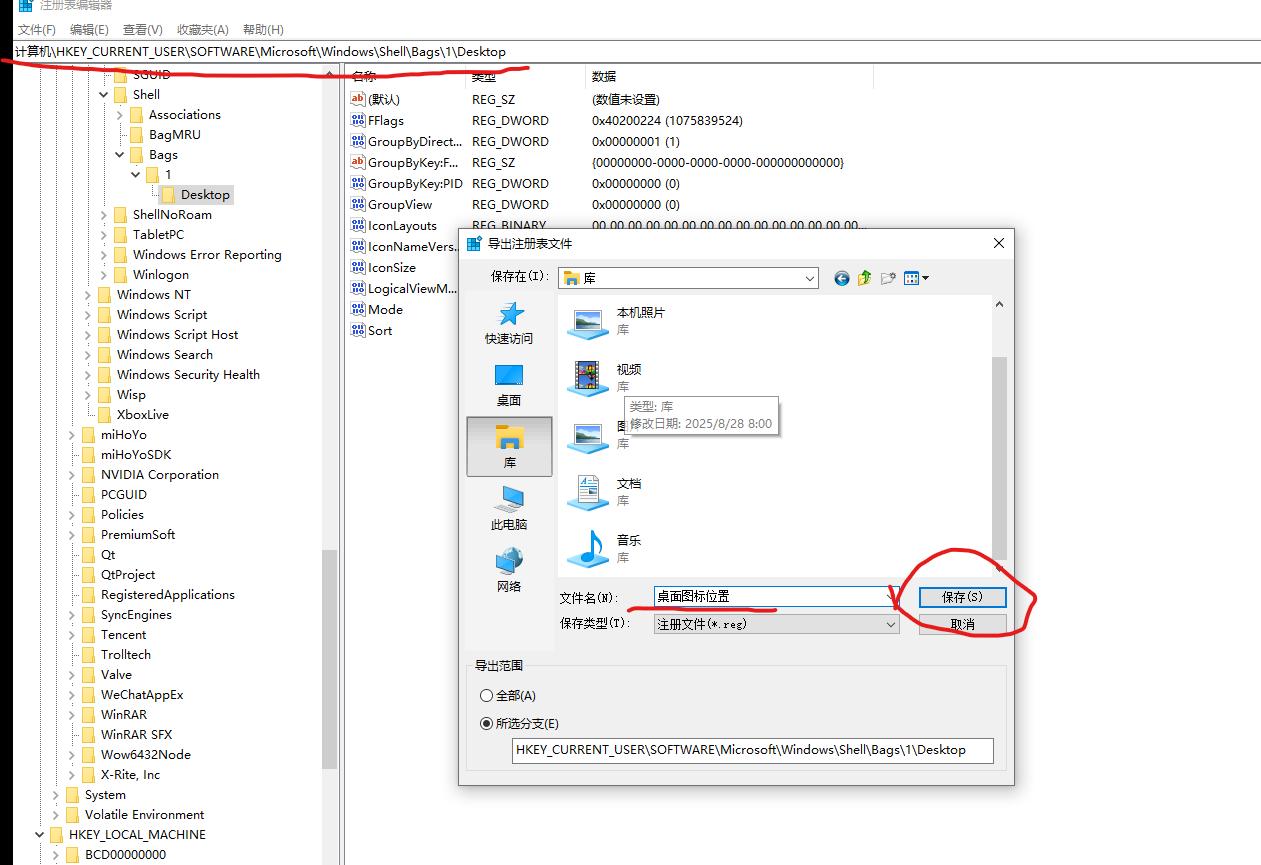Expand the Associations tree node

click(120, 115)
